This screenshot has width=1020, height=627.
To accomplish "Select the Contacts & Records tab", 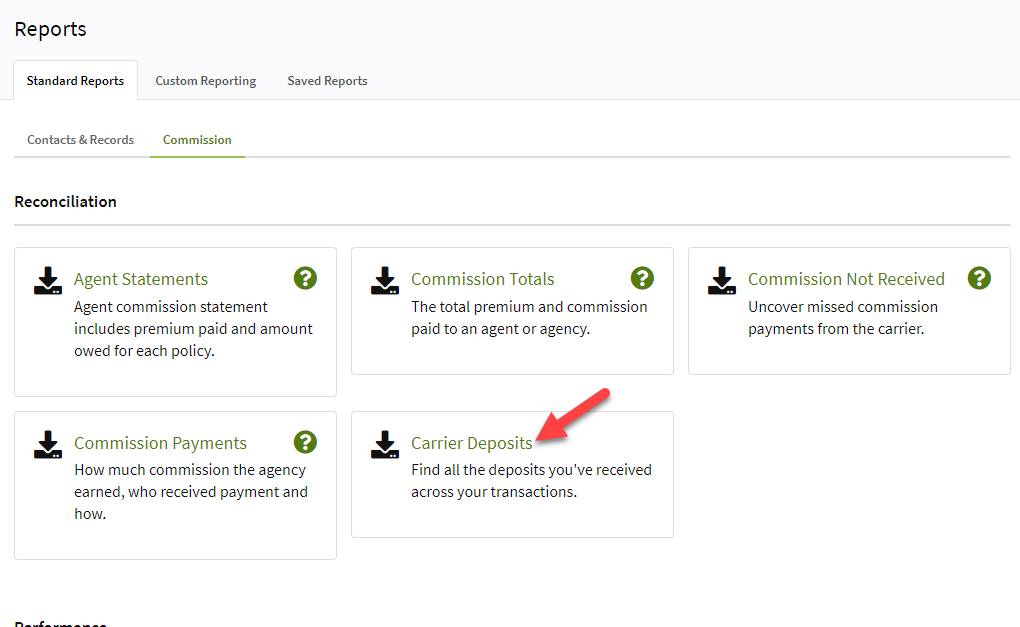I will pyautogui.click(x=79, y=140).
